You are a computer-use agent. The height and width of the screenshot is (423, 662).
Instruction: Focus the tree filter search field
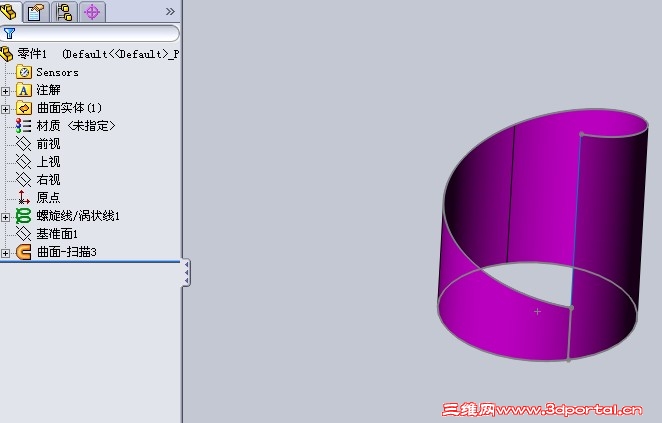coord(90,33)
